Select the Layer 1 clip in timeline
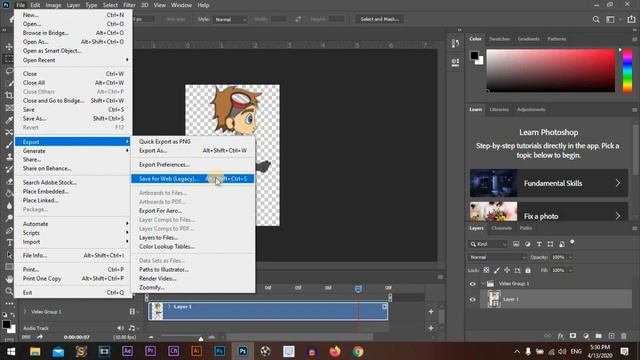 (268, 311)
